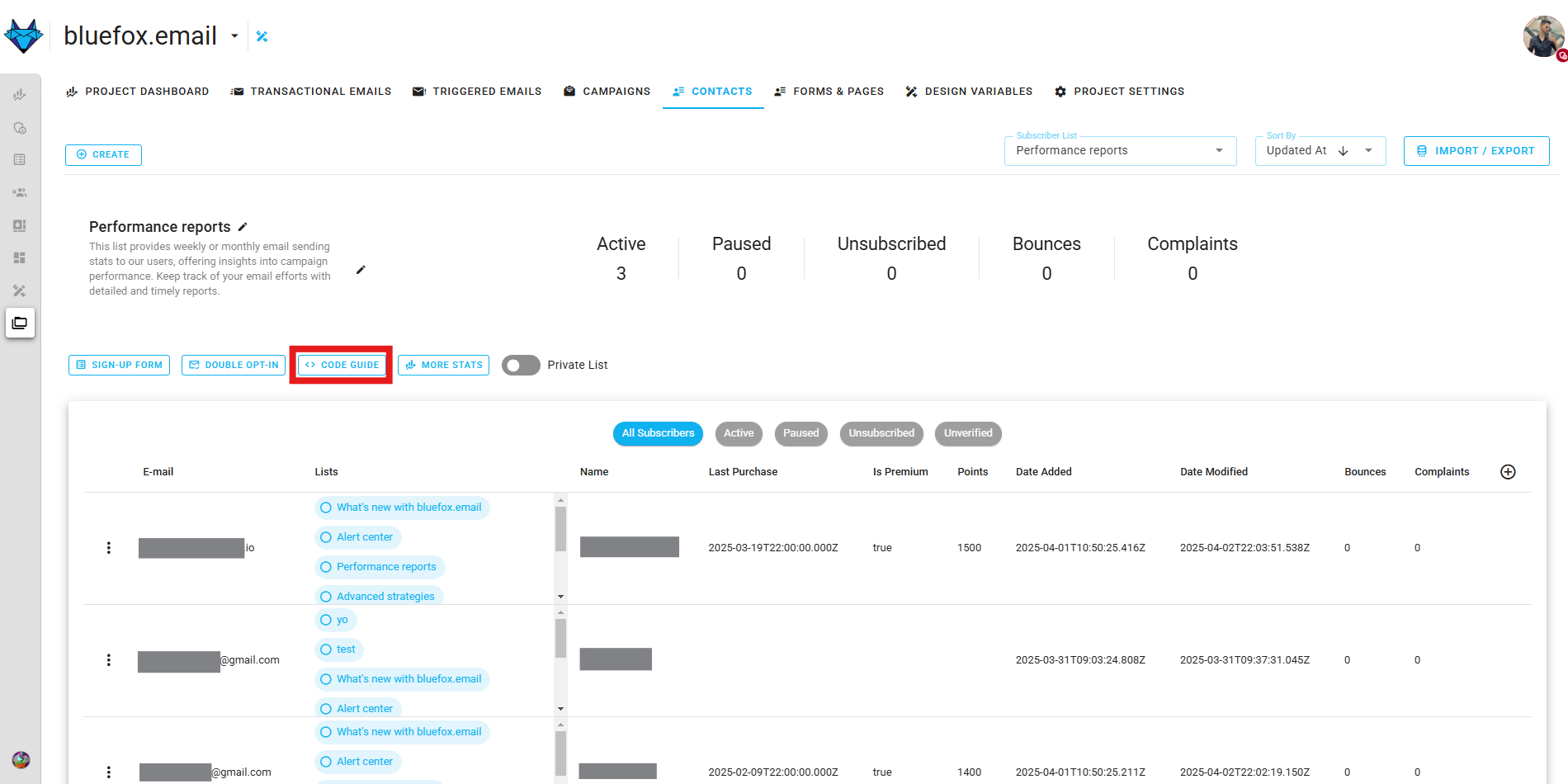This screenshot has height=784, width=1568.
Task: Open the project switcher arrow beside bluefox.email
Action: coord(234,36)
